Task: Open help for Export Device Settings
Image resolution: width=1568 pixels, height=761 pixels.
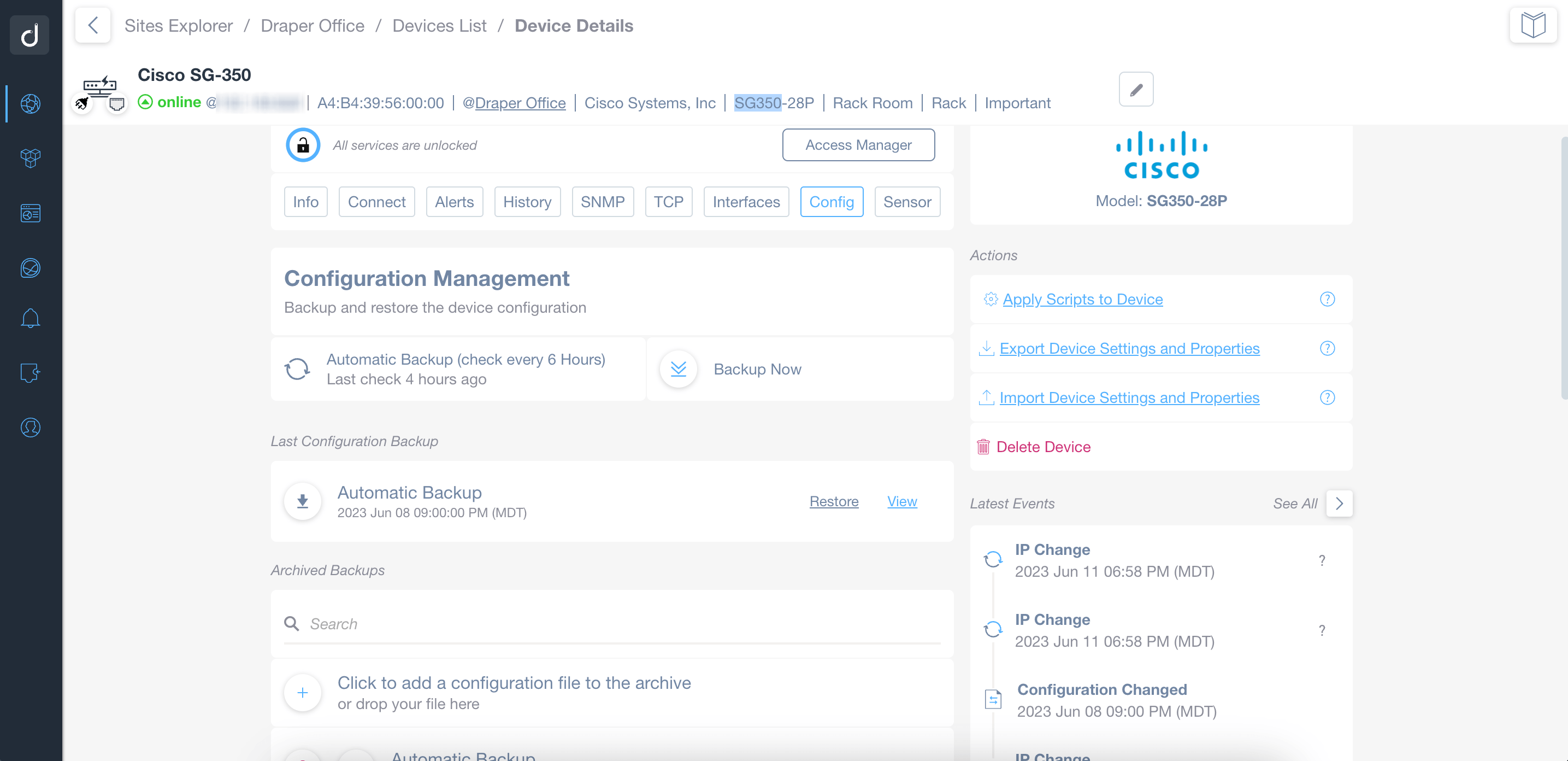Action: 1327,348
